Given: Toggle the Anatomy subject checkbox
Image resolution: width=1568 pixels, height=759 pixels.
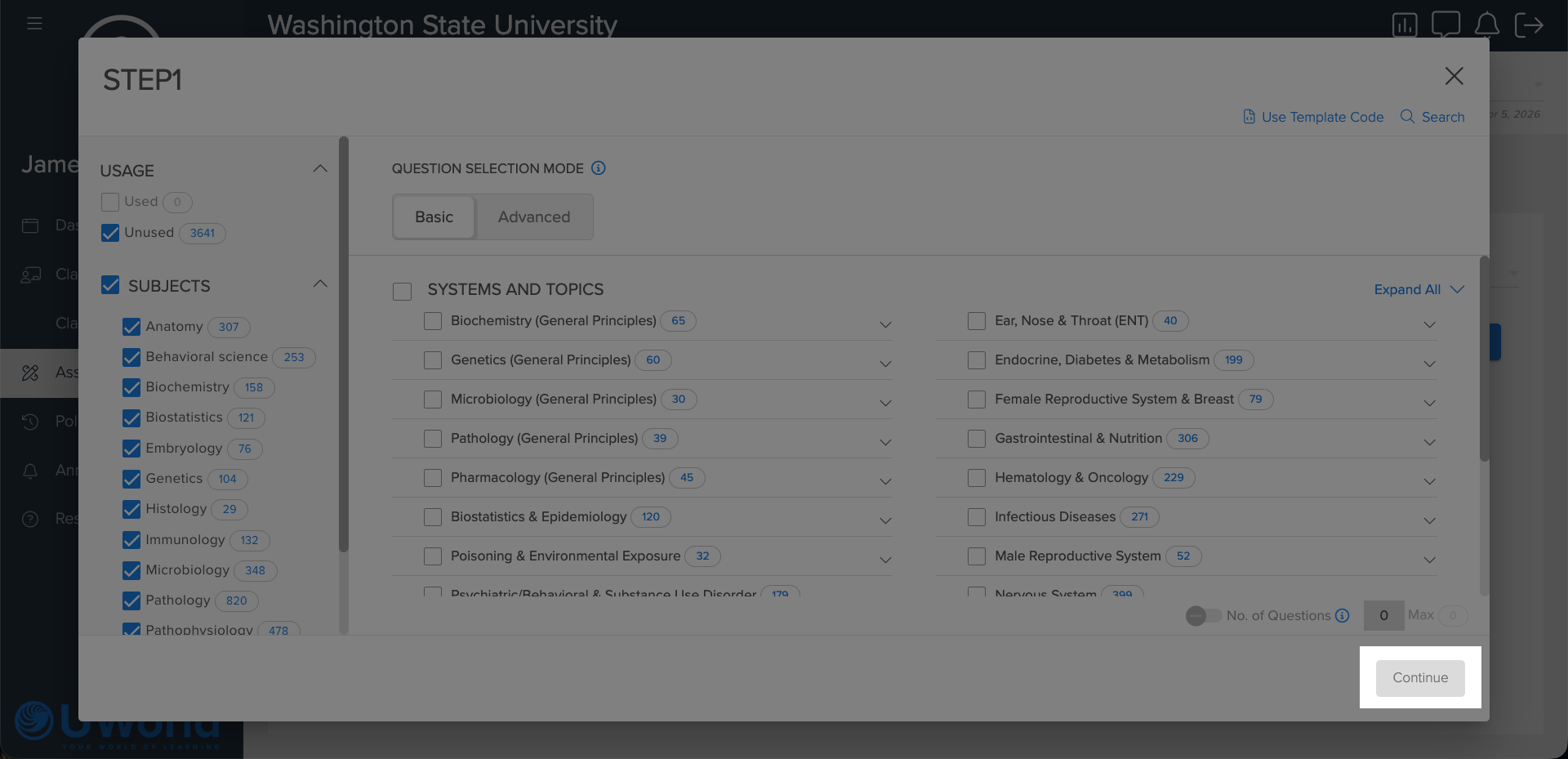Looking at the screenshot, I should pos(131,327).
